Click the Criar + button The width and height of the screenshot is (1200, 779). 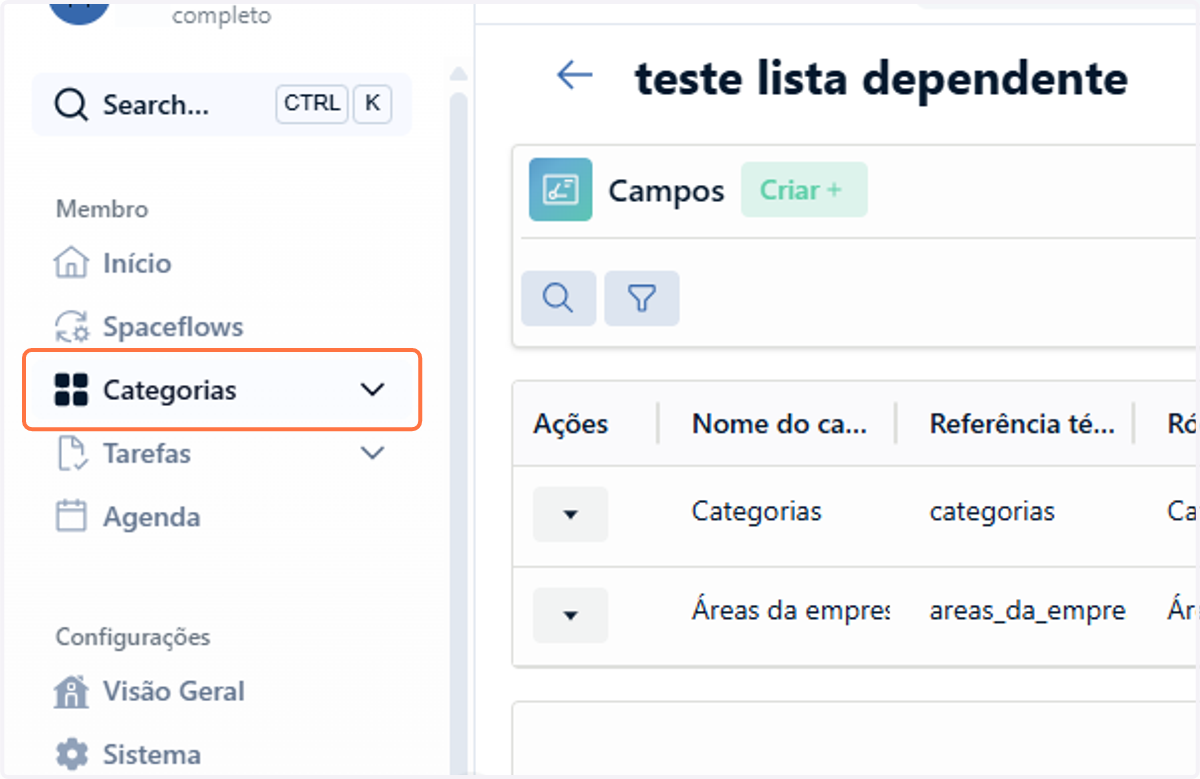pyautogui.click(x=804, y=190)
